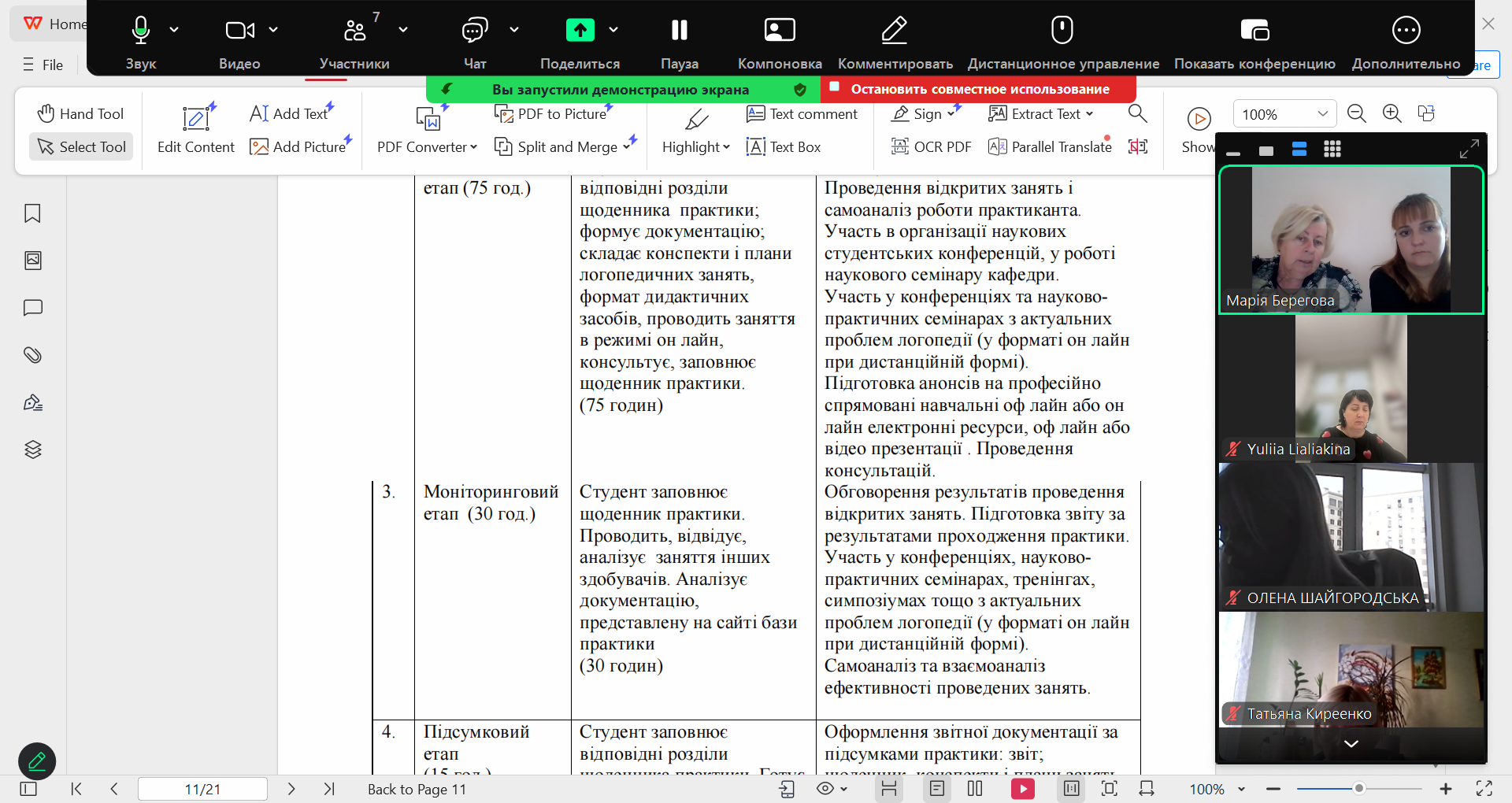Stop sharing via Остановить совместное использование
Image resolution: width=1512 pixels, height=803 pixels.
pos(979,89)
